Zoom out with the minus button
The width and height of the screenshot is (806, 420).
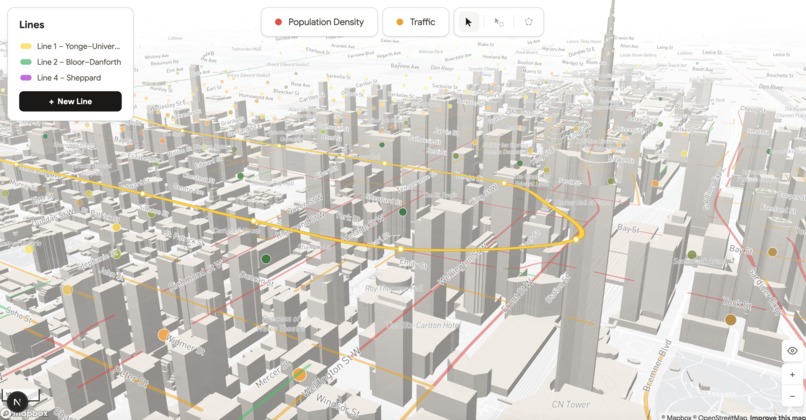792,396
